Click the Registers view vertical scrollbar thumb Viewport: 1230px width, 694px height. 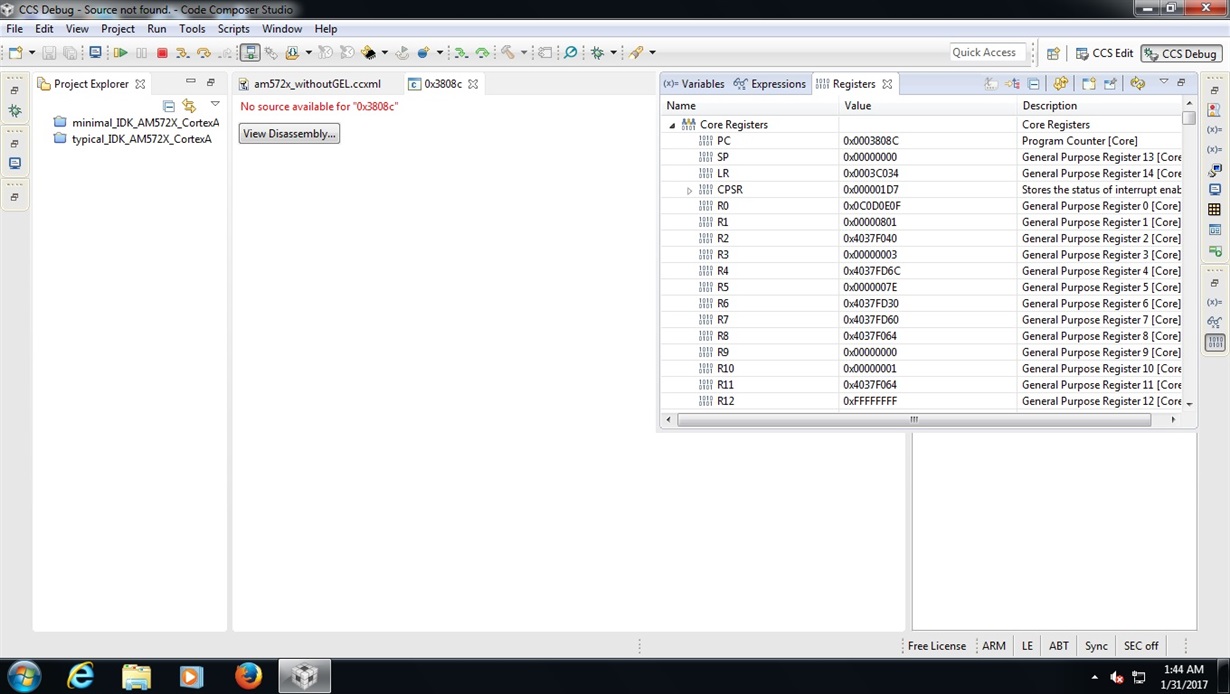(x=1189, y=117)
